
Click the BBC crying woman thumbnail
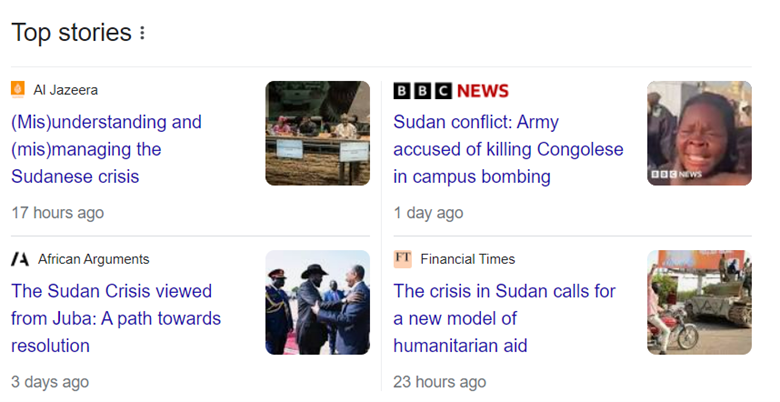(699, 133)
